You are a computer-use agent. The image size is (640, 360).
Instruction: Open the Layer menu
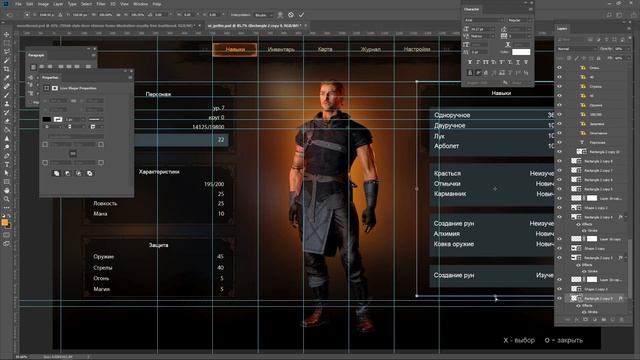(58, 4)
